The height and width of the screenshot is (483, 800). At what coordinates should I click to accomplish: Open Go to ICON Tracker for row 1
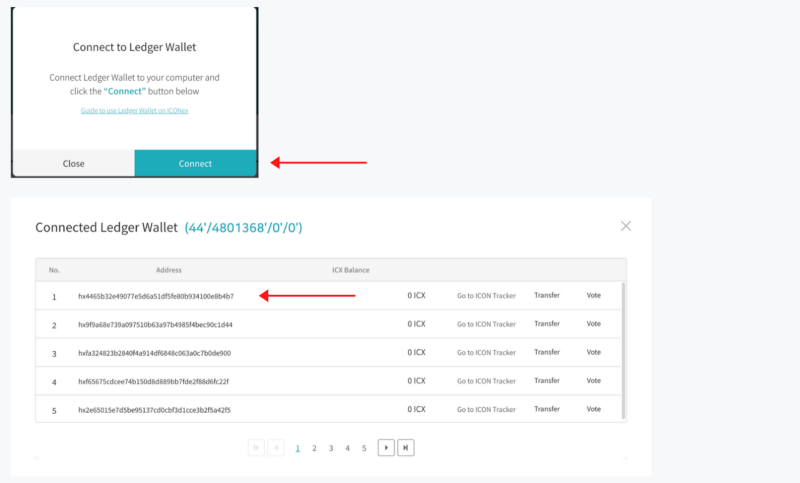point(486,295)
